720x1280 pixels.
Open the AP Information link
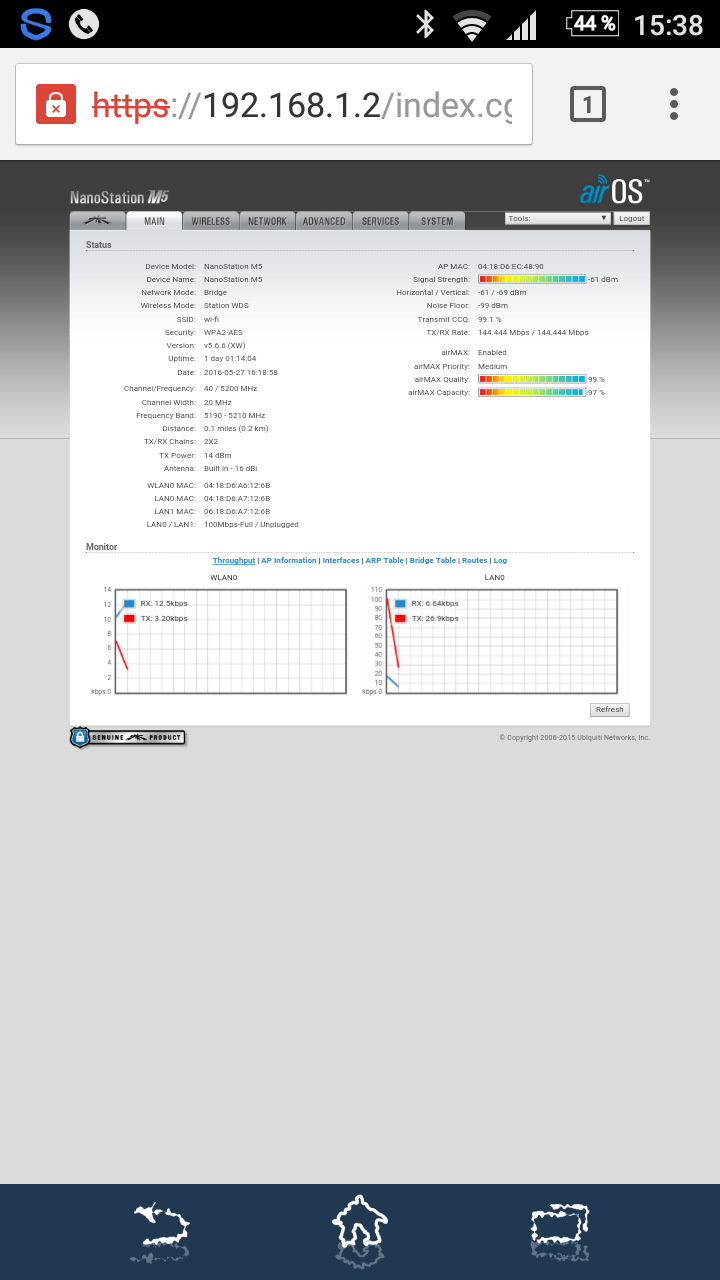pyautogui.click(x=289, y=561)
